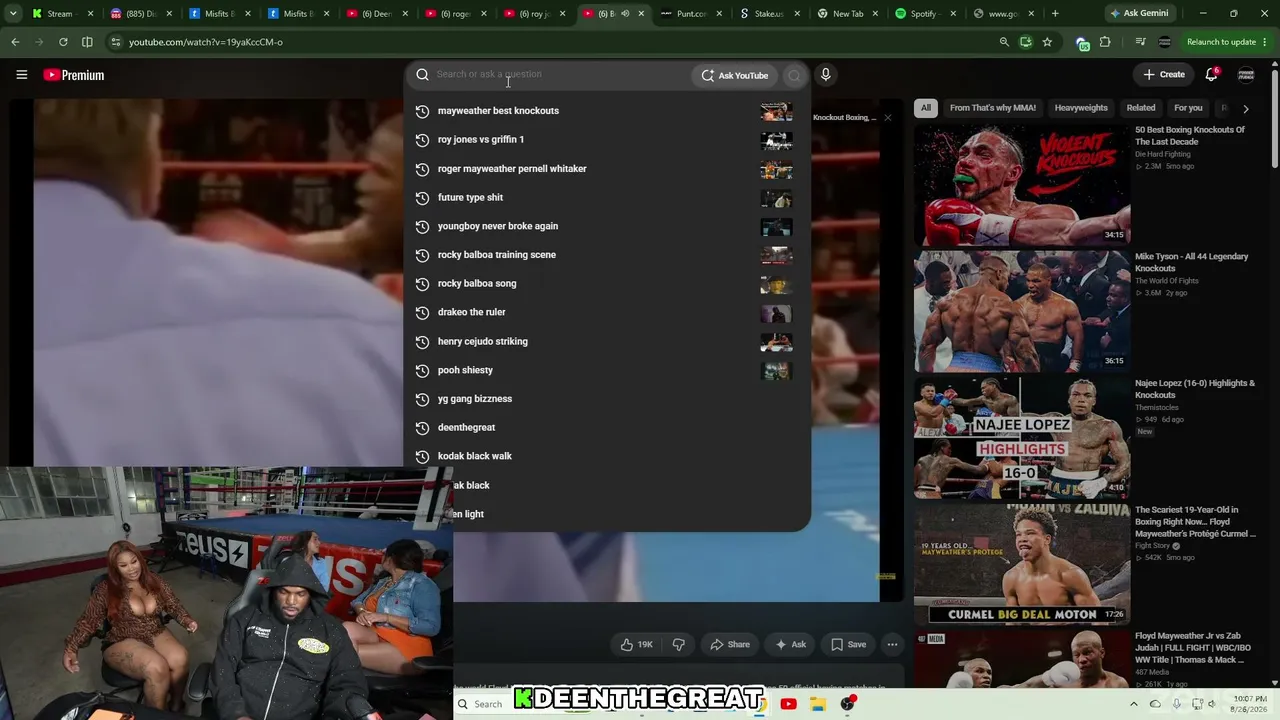Select the Heavyweights filter chip
This screenshot has width=1280, height=720.
(x=1081, y=108)
